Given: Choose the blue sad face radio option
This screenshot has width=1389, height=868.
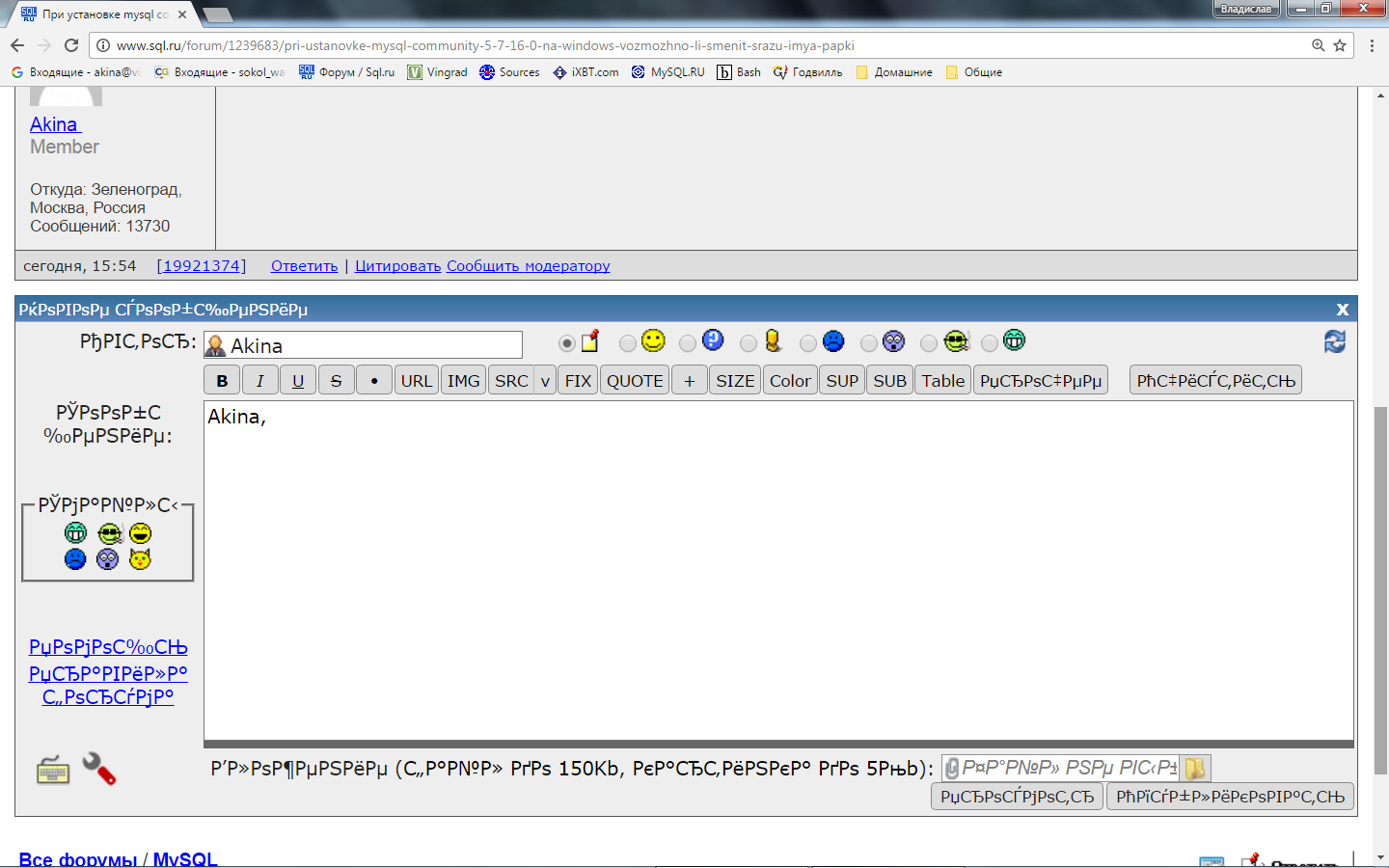Looking at the screenshot, I should 808,343.
